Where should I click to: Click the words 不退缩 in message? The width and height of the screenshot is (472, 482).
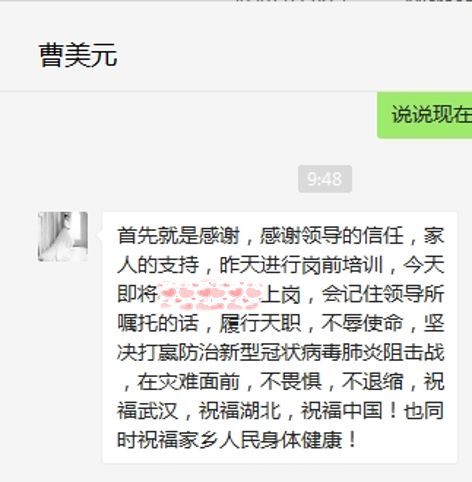372,382
